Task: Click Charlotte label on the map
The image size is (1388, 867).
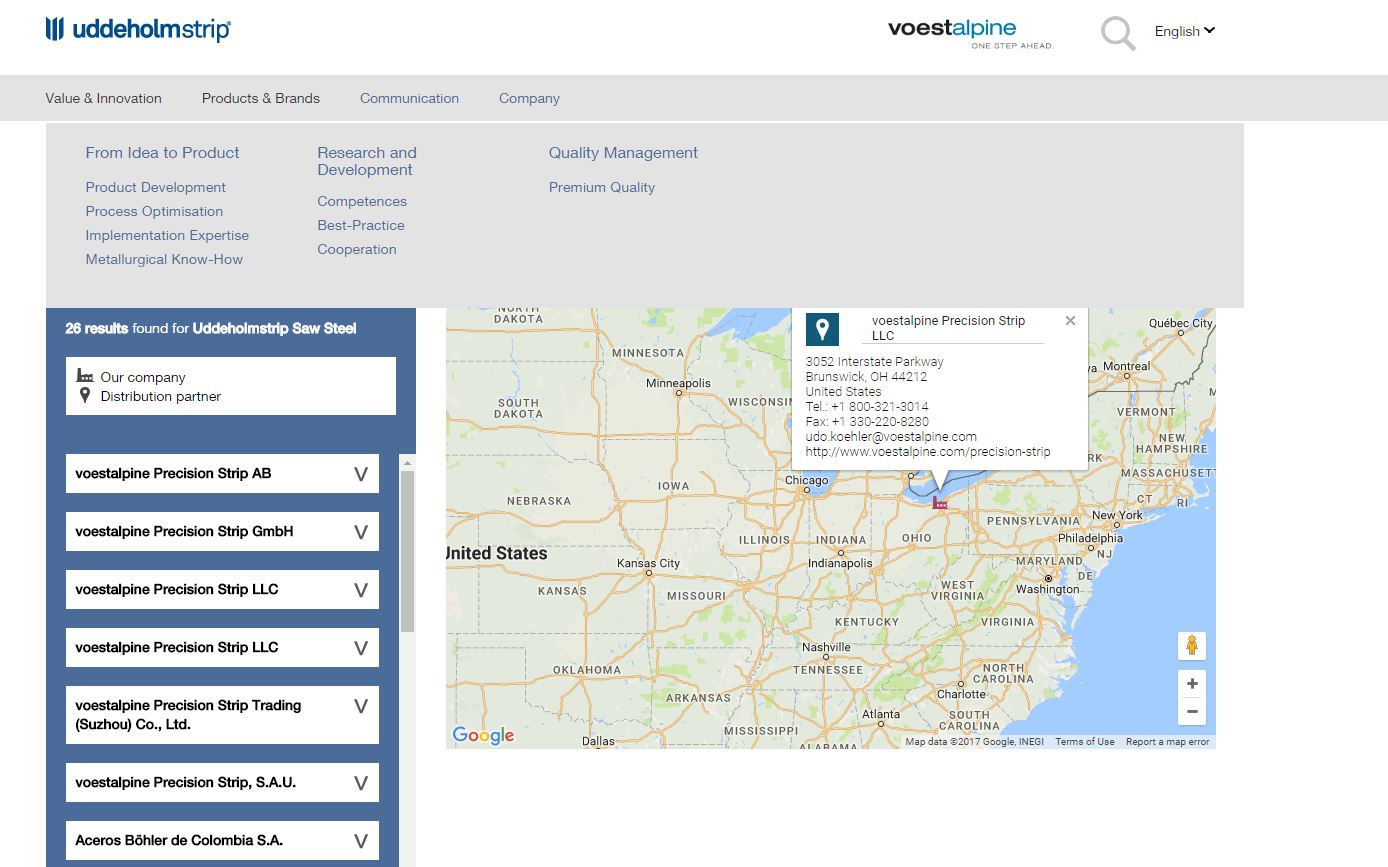Action: click(961, 694)
